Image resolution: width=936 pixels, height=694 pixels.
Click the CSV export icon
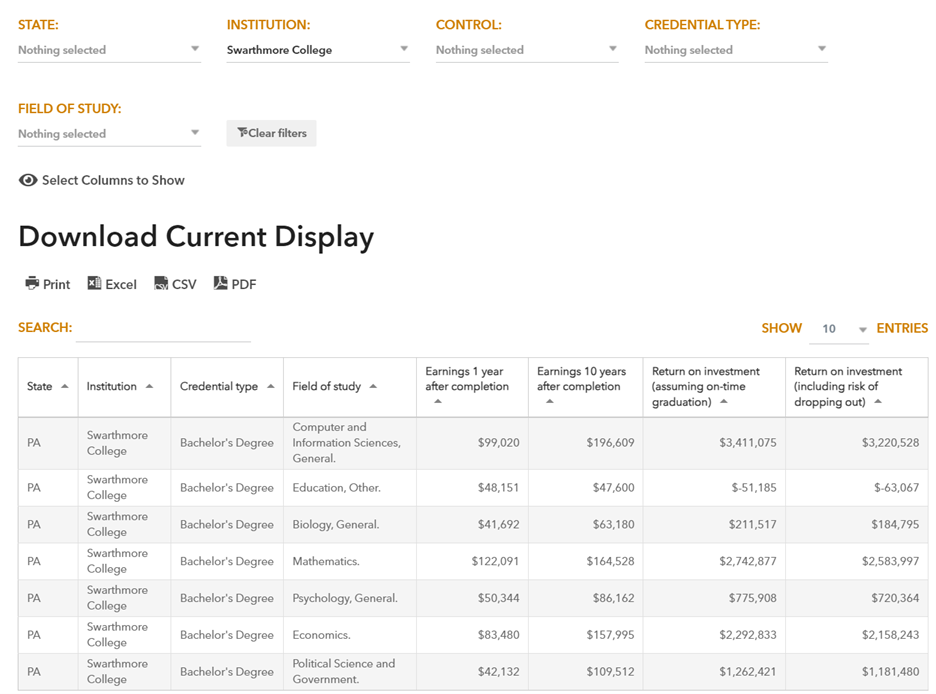161,283
